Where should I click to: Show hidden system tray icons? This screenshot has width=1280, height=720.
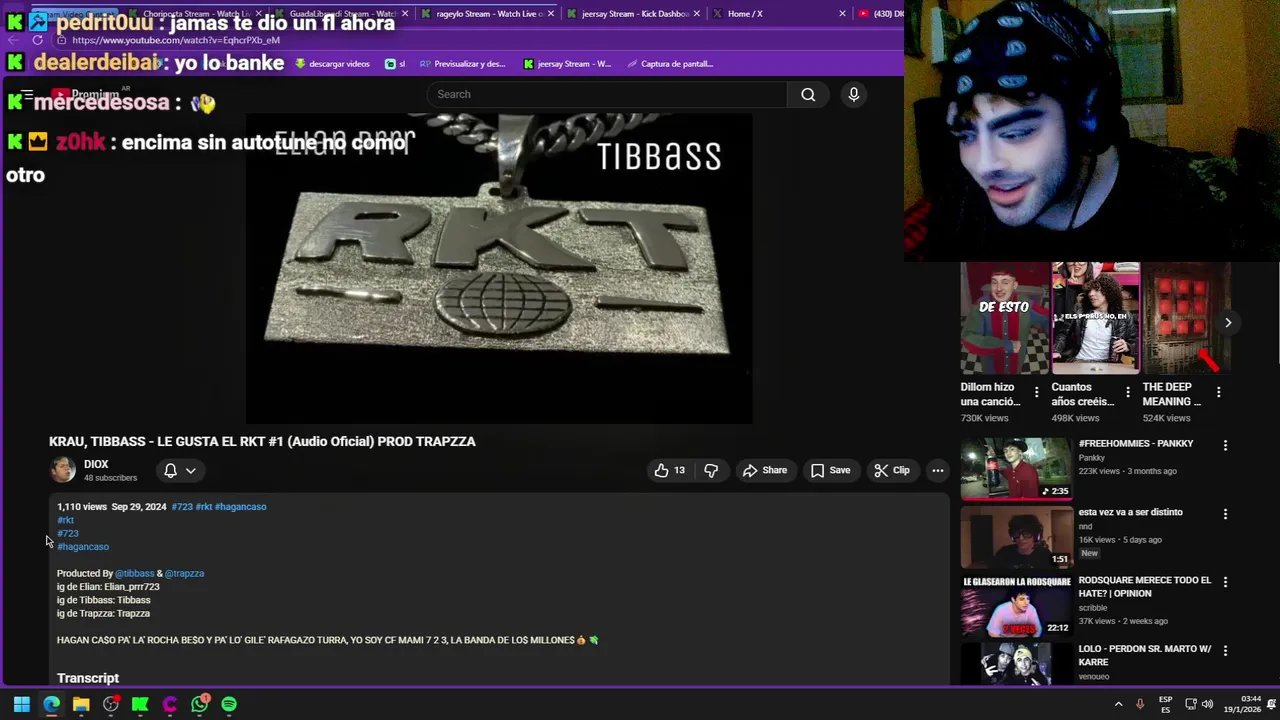1118,704
